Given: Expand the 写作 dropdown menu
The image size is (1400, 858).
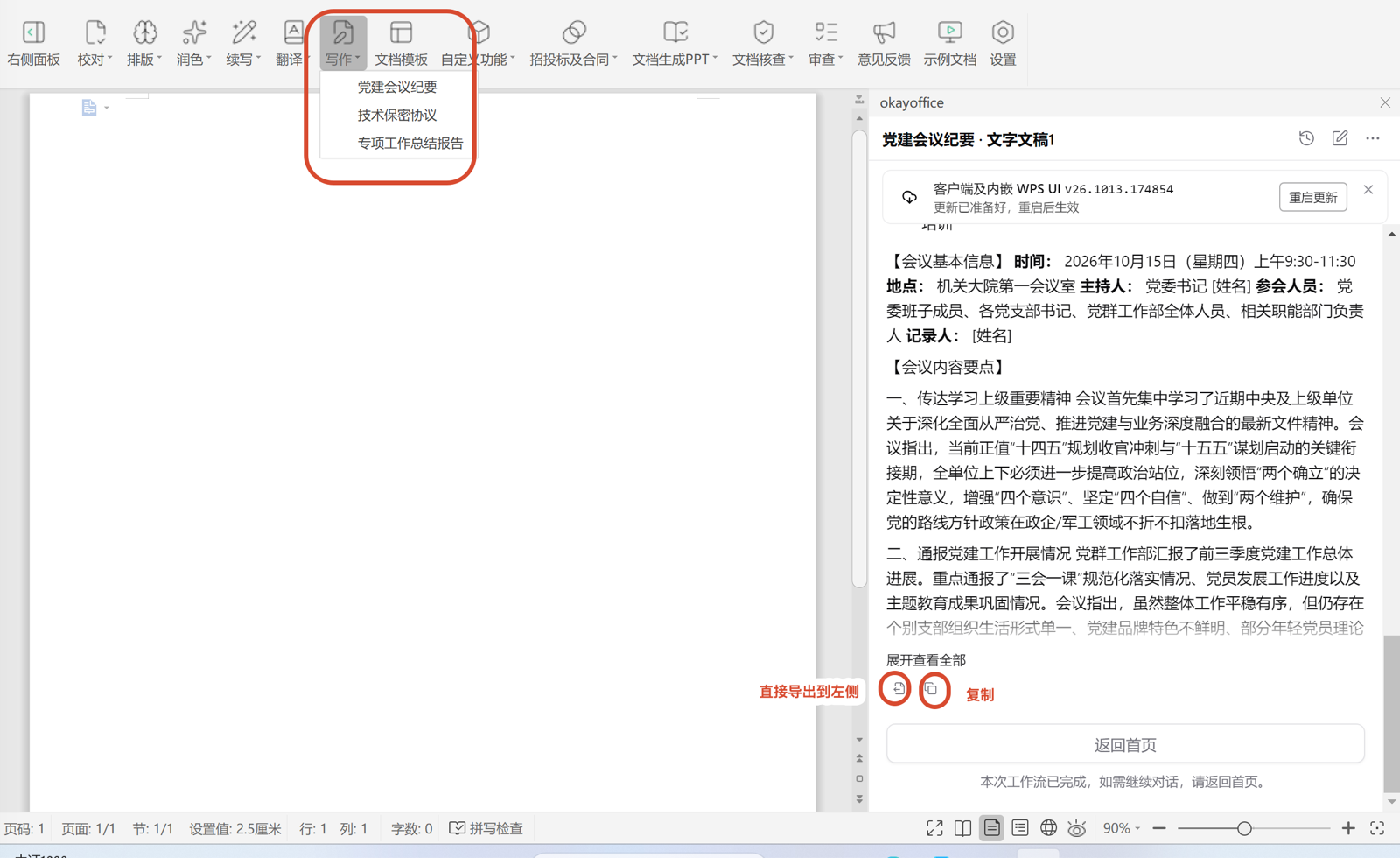Looking at the screenshot, I should click(x=342, y=43).
